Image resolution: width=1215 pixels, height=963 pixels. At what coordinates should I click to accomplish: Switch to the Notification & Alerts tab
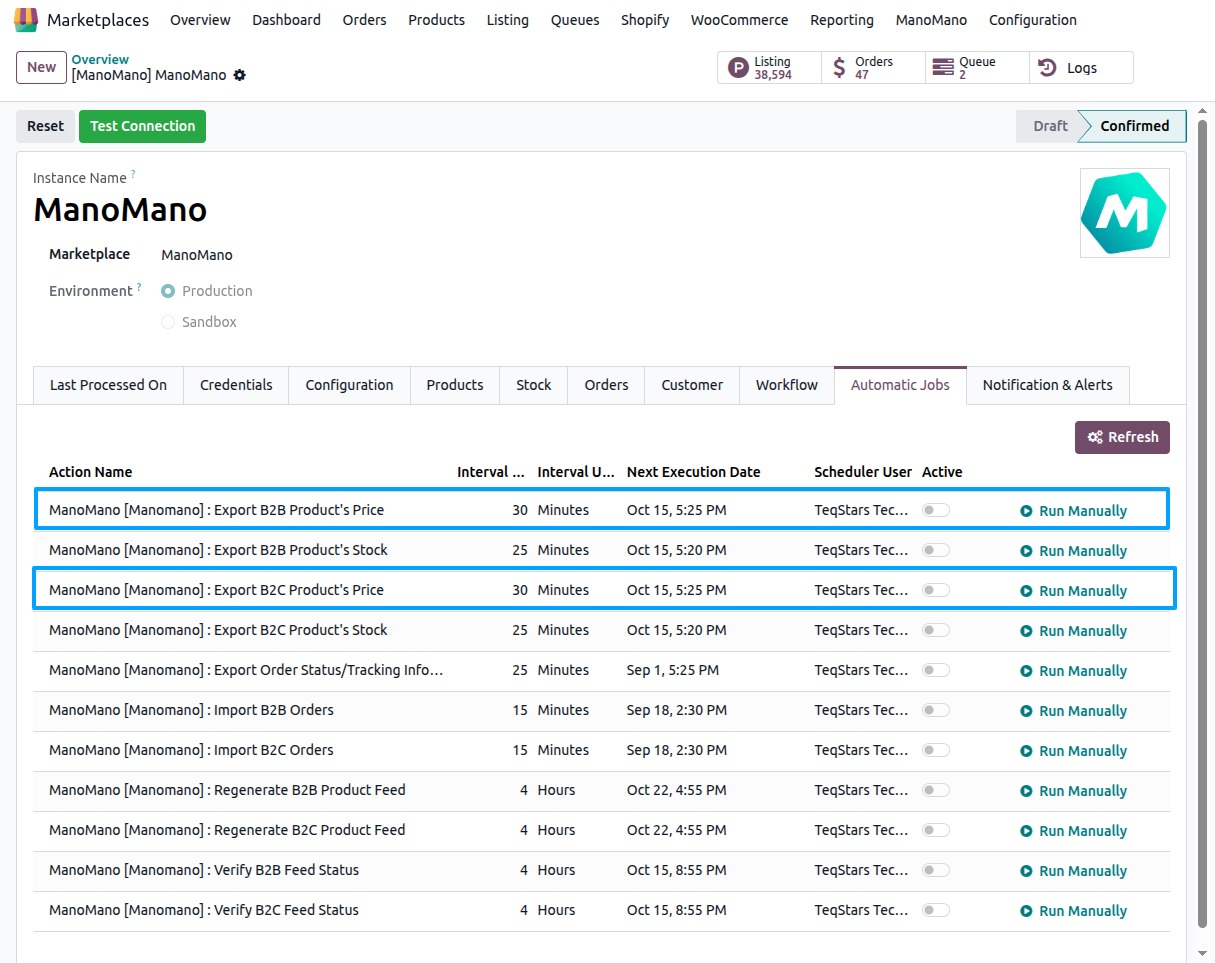(x=1047, y=385)
